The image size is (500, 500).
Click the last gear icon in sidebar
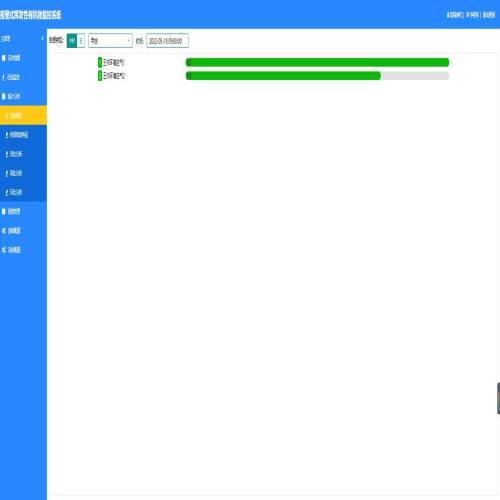tap(4, 250)
